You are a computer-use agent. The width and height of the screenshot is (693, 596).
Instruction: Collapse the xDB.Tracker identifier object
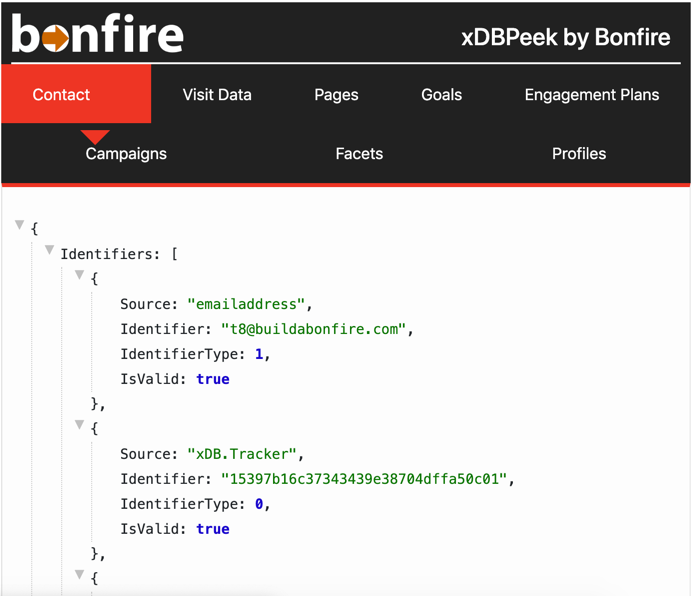click(80, 425)
